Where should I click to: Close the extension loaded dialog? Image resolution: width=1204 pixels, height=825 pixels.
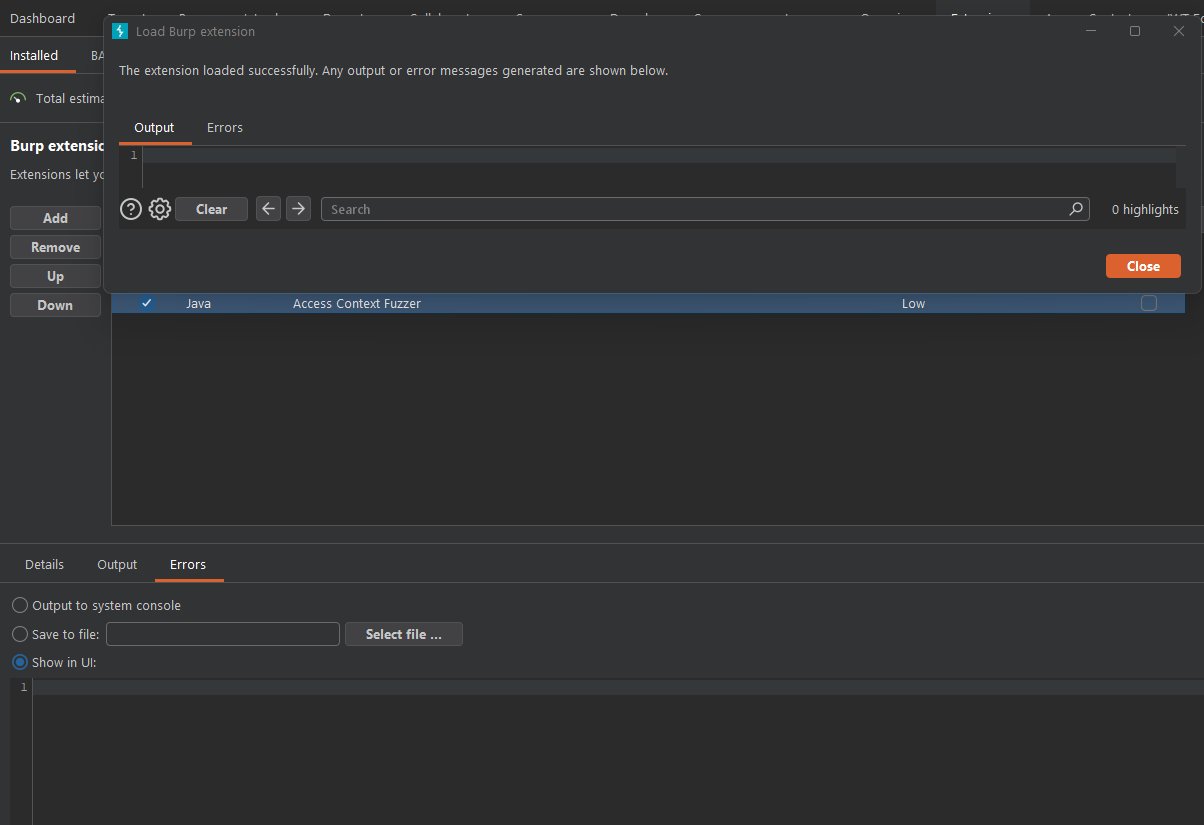tap(1143, 266)
